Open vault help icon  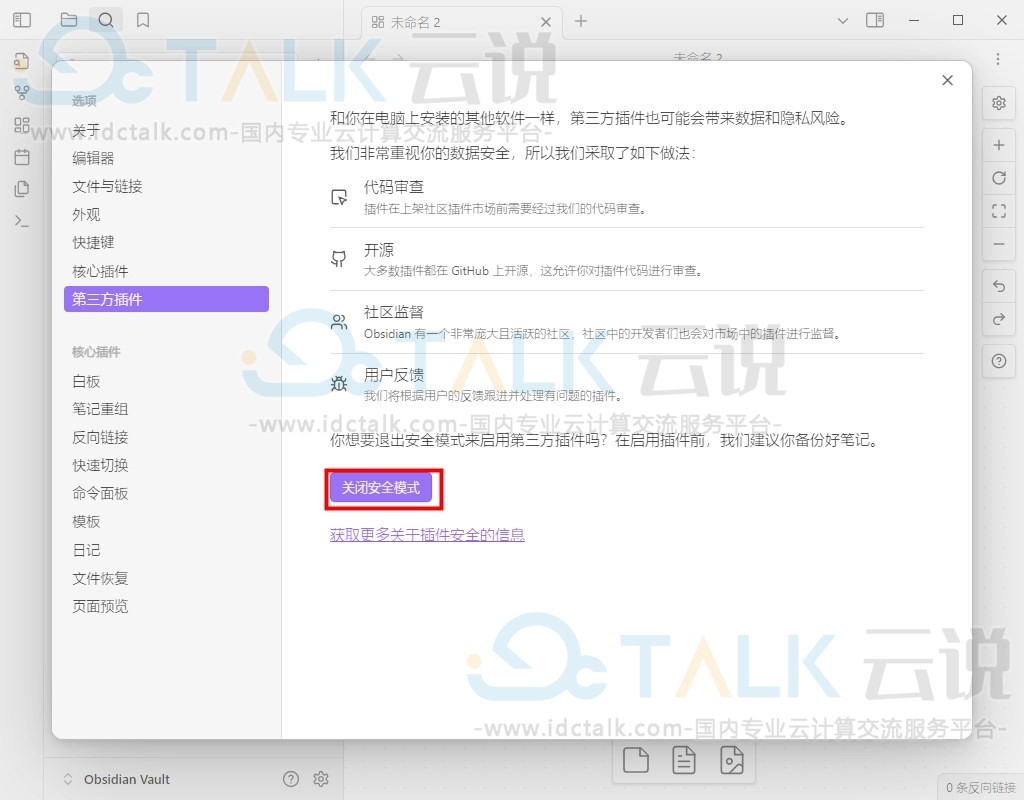tap(291, 778)
